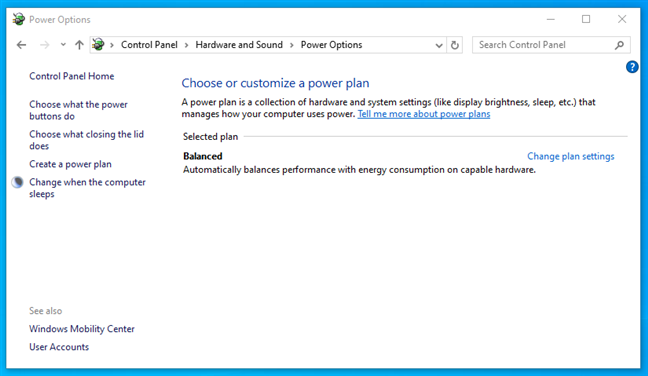Open the recent locations dropdown arrow
The width and height of the screenshot is (648, 376).
(63, 45)
